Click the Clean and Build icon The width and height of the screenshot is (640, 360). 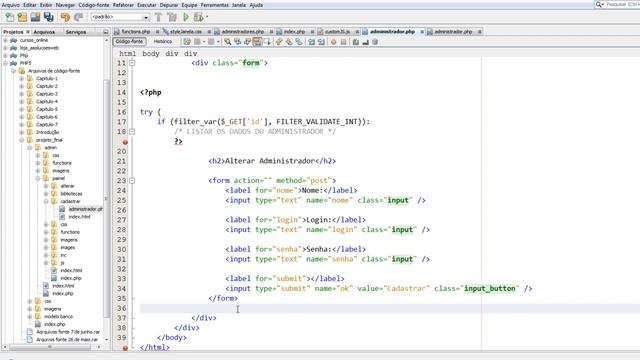click(x=172, y=17)
